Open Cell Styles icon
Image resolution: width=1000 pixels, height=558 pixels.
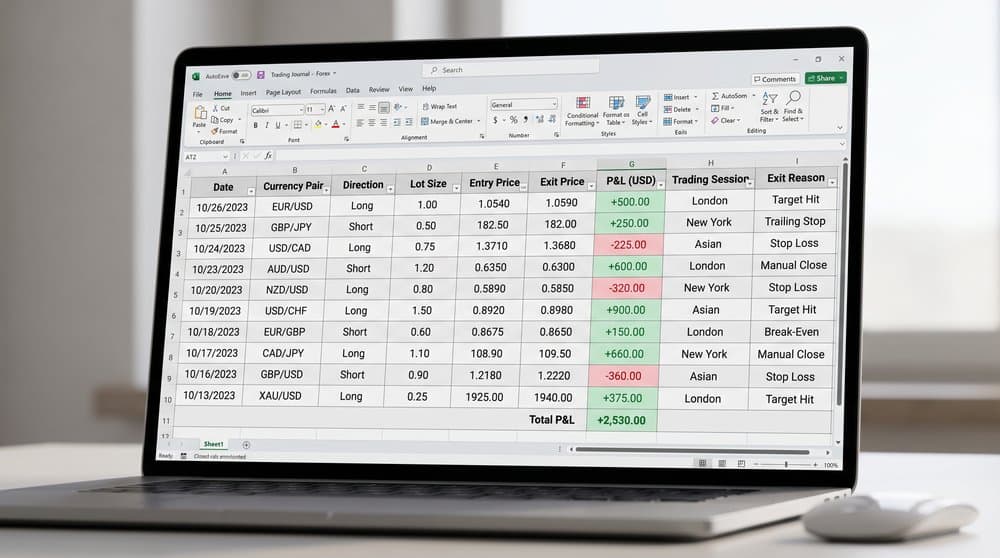[x=643, y=102]
